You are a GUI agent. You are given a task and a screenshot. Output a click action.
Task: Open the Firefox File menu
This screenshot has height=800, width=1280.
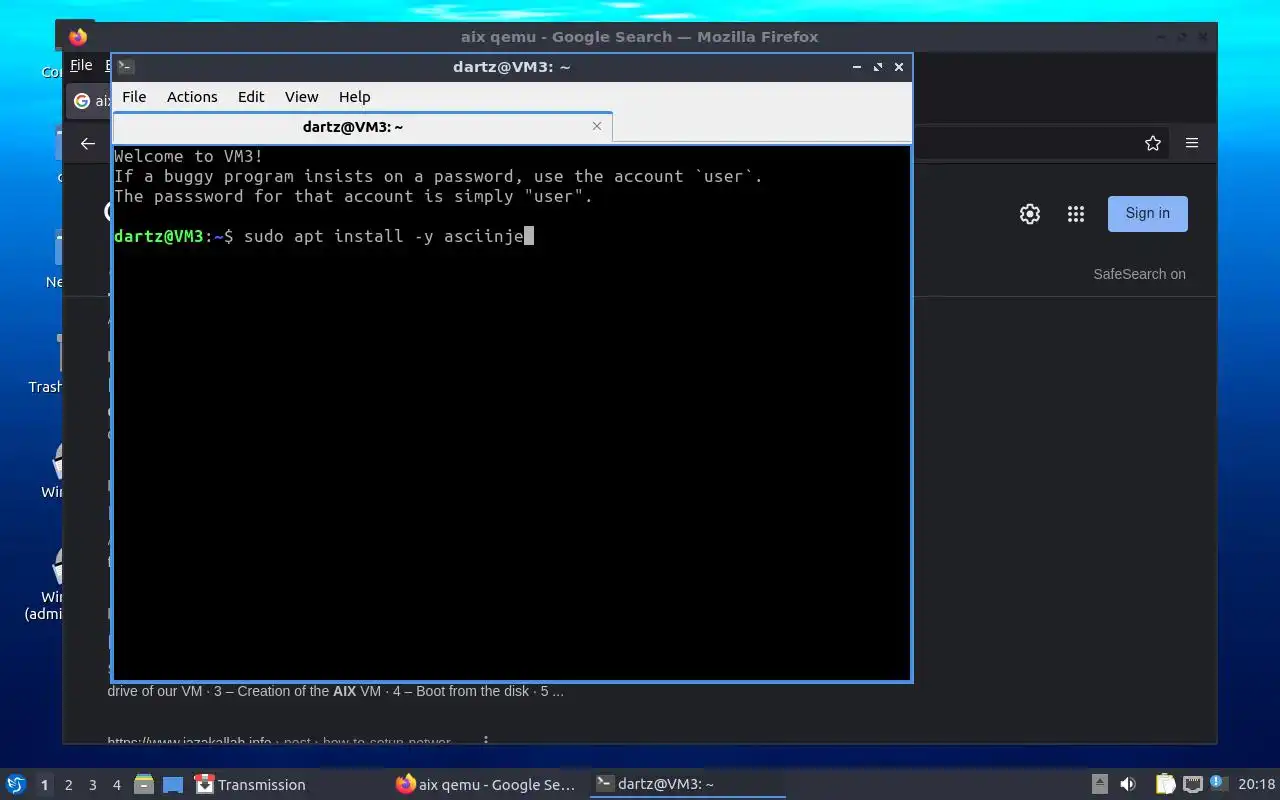[x=81, y=65]
